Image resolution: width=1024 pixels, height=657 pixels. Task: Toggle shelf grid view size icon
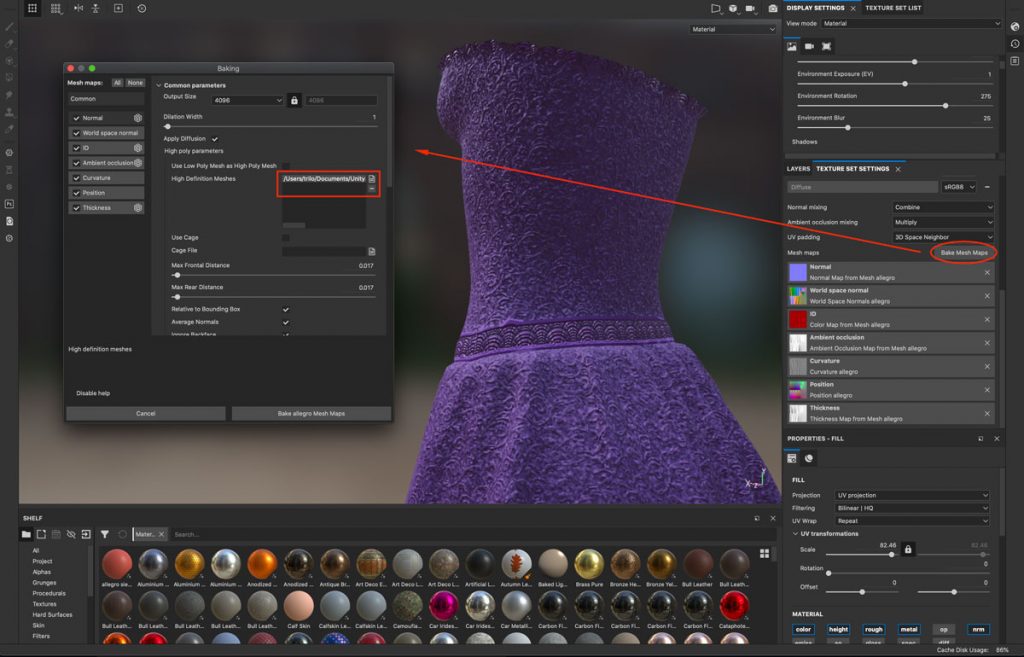(765, 554)
